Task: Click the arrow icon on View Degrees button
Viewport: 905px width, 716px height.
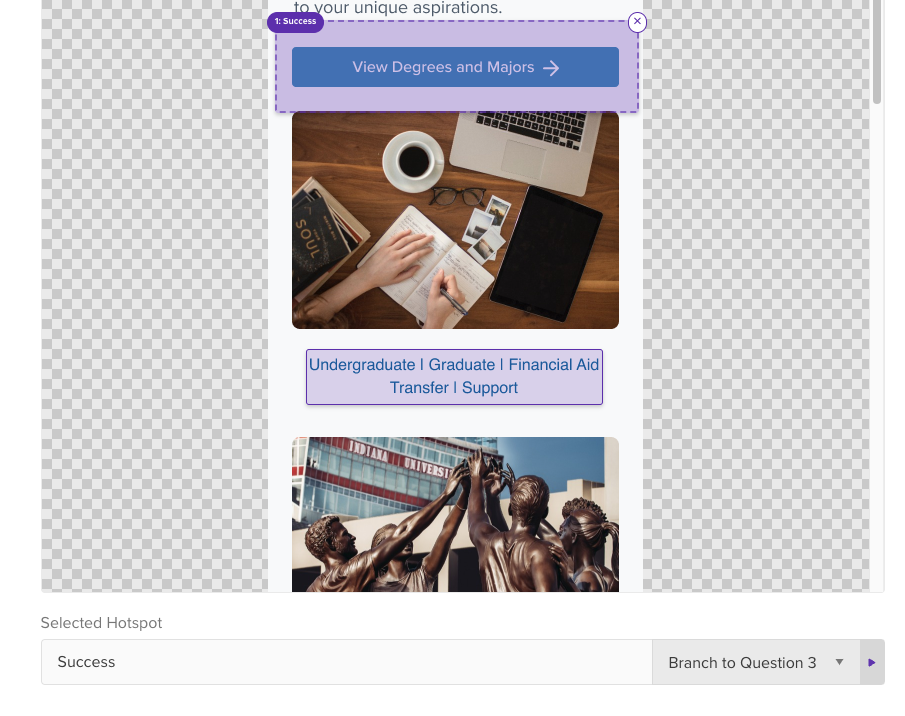Action: 551,68
